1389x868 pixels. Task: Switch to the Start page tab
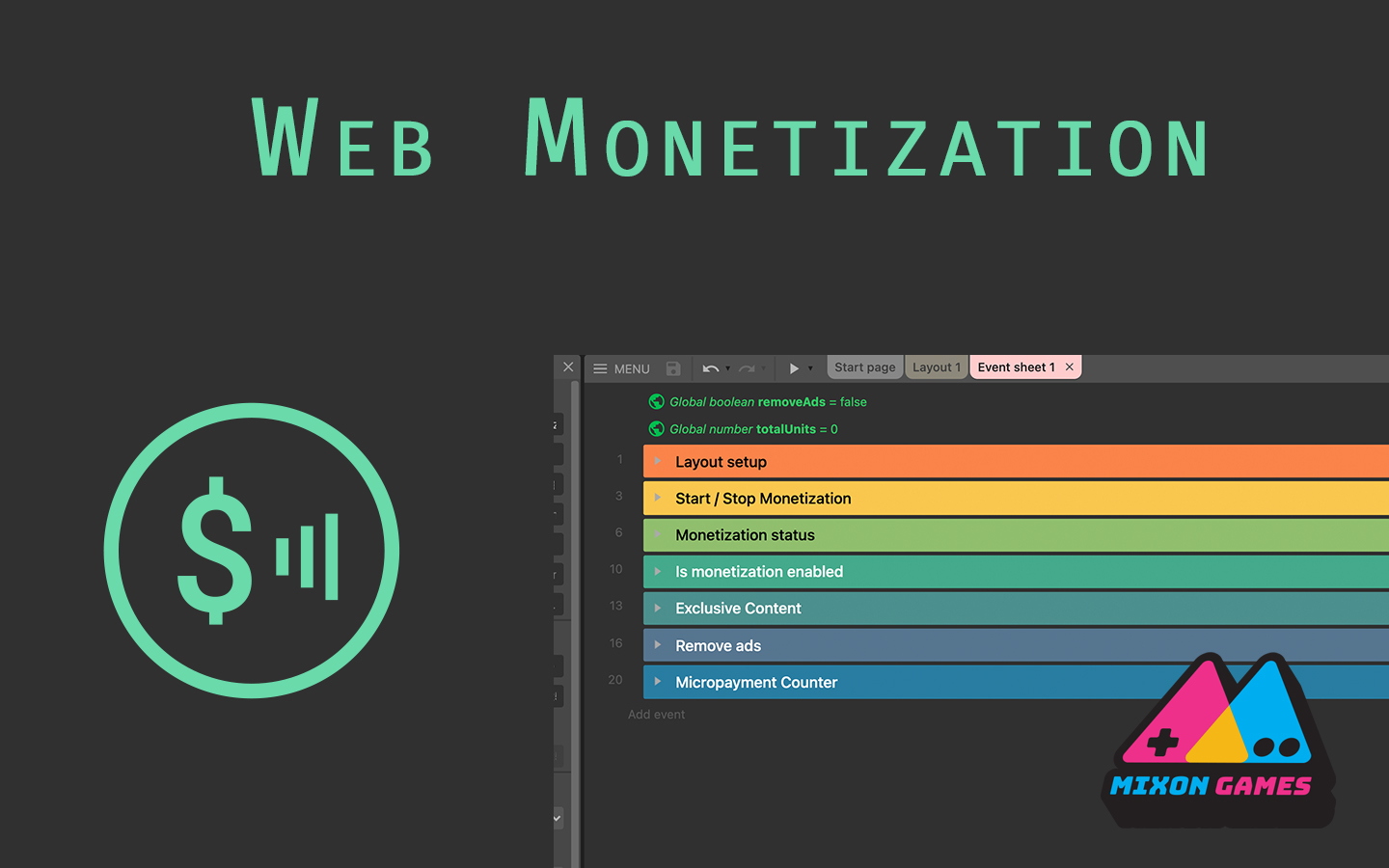pos(864,367)
